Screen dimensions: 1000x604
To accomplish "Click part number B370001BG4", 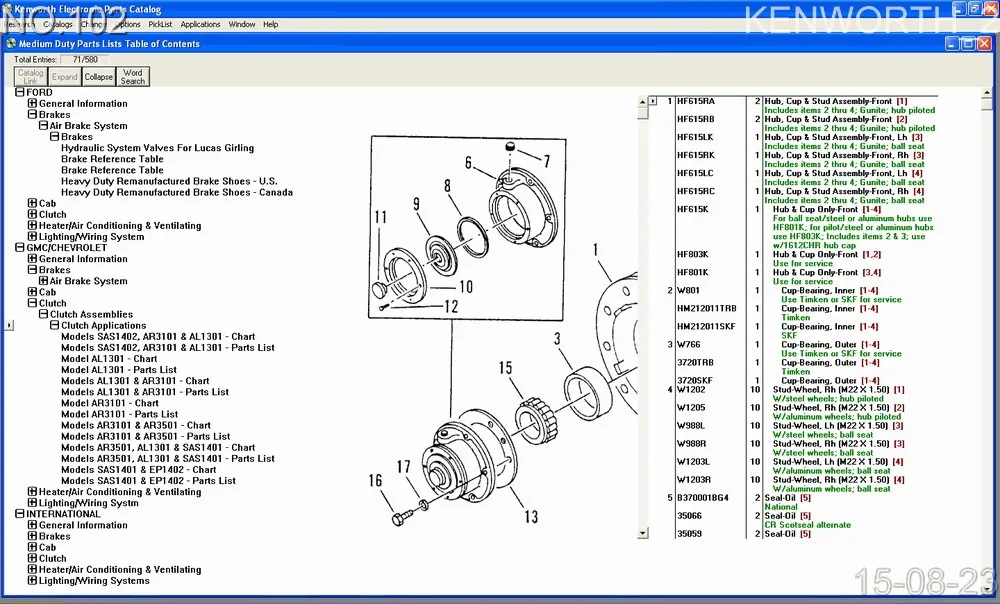I will 703,497.
